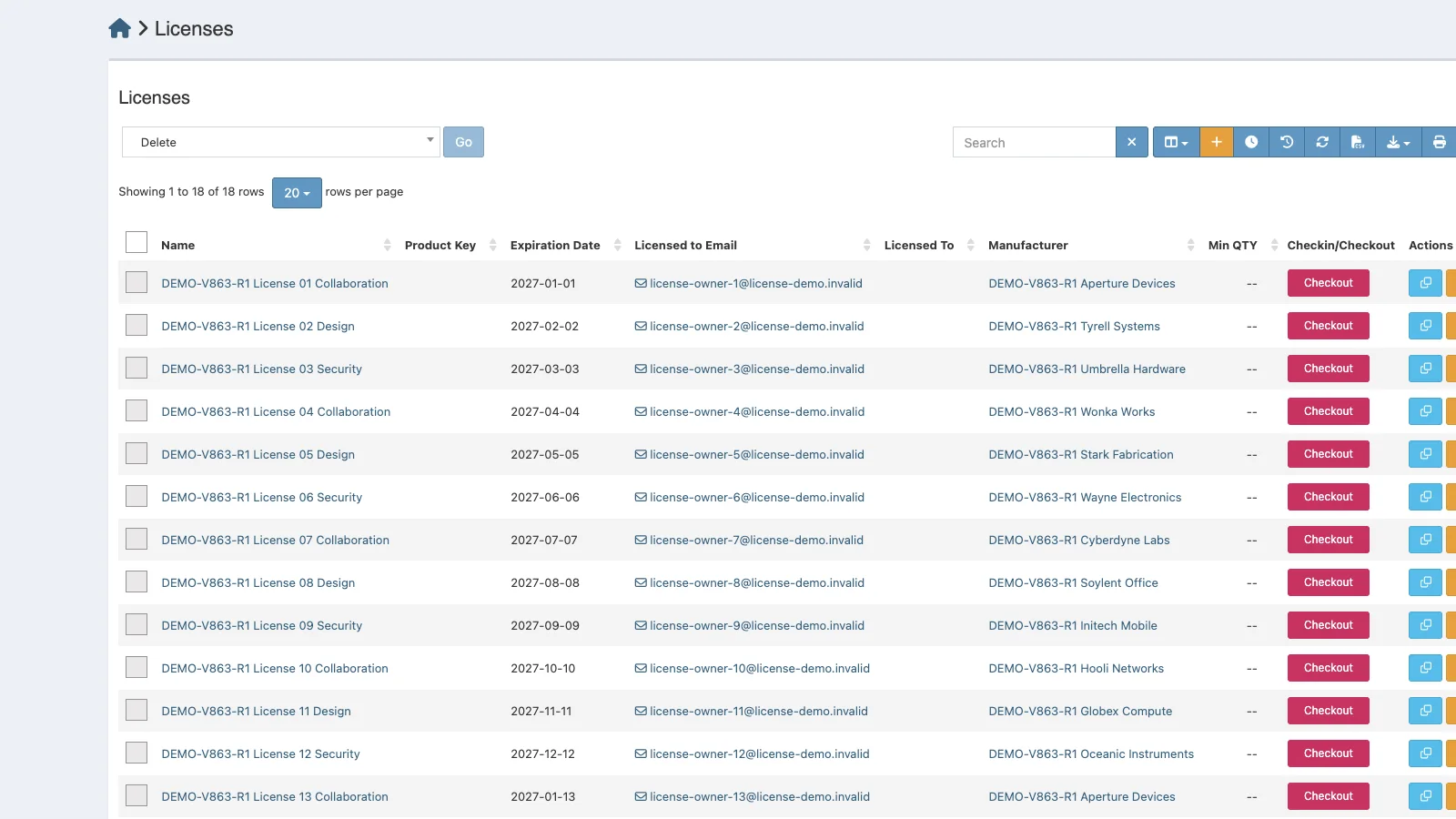Clone License 02 Design using copy icon
This screenshot has width=1456, height=819.
point(1425,326)
